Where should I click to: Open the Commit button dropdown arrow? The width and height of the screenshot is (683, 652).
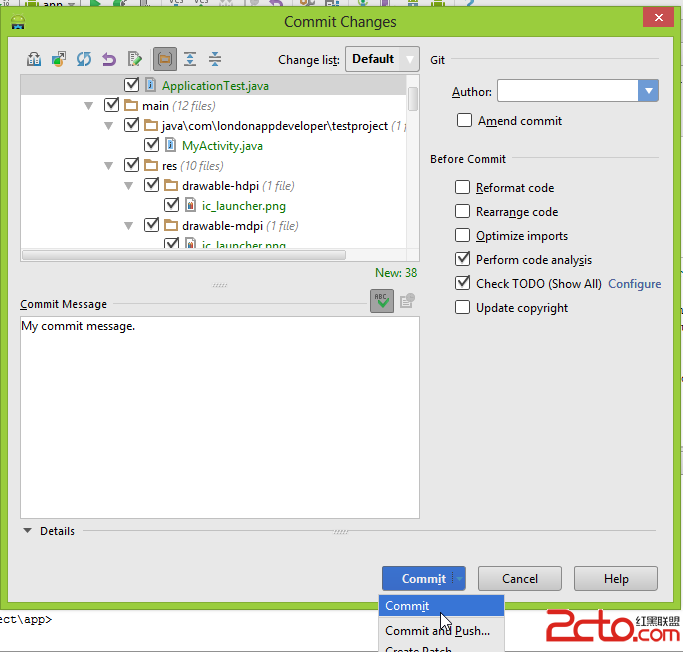459,579
